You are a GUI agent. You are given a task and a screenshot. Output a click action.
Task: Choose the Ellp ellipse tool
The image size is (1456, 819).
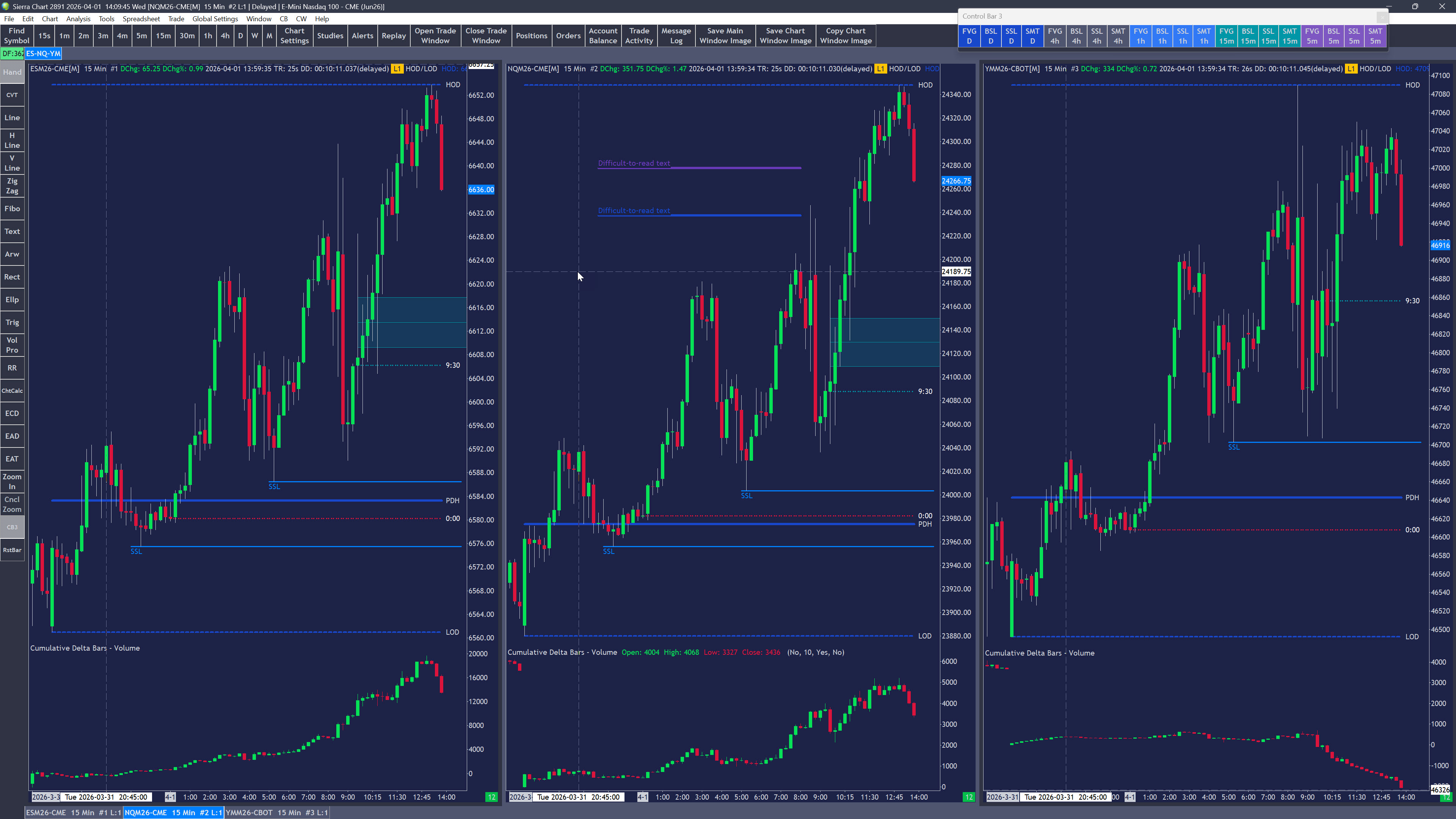coord(12,300)
